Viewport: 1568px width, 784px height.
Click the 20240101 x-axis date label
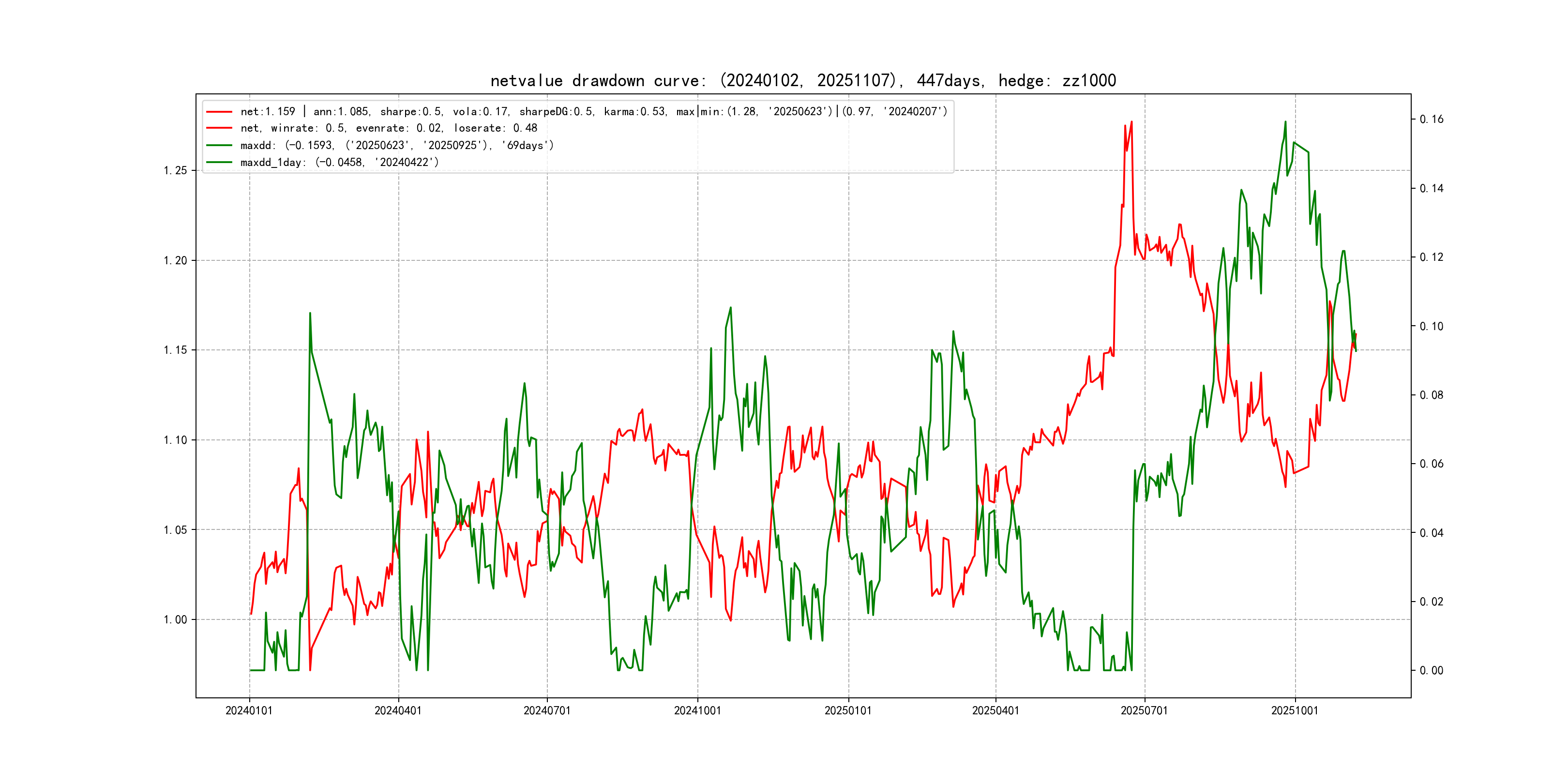[249, 711]
